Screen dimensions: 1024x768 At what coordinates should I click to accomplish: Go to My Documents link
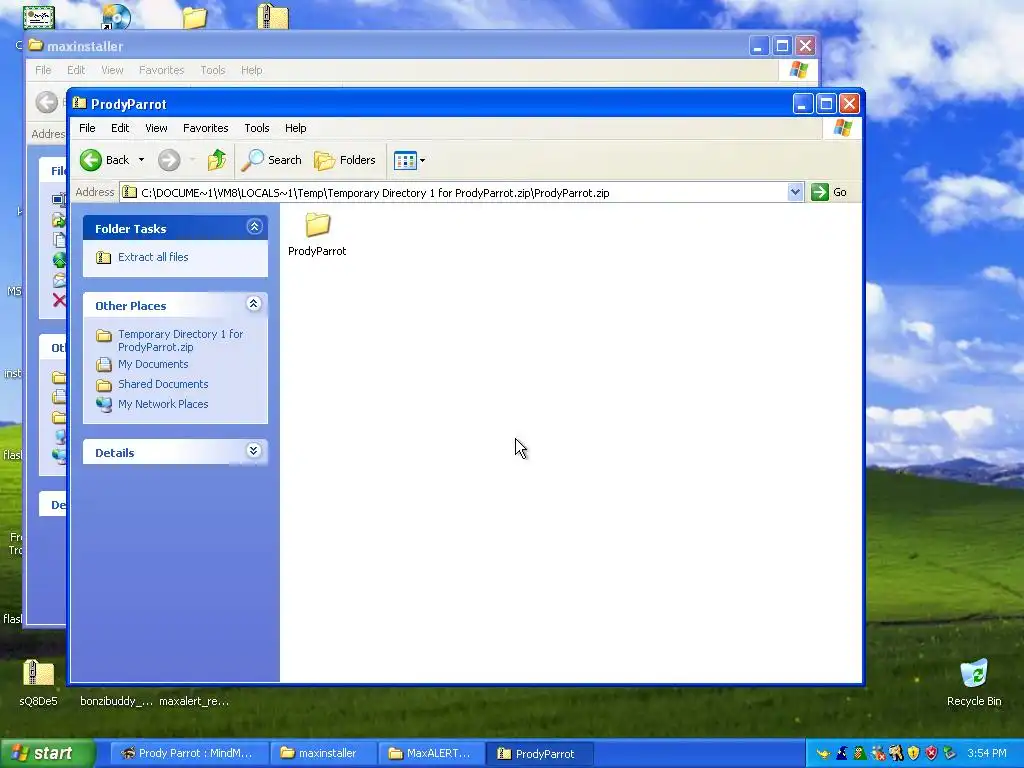coord(153,364)
